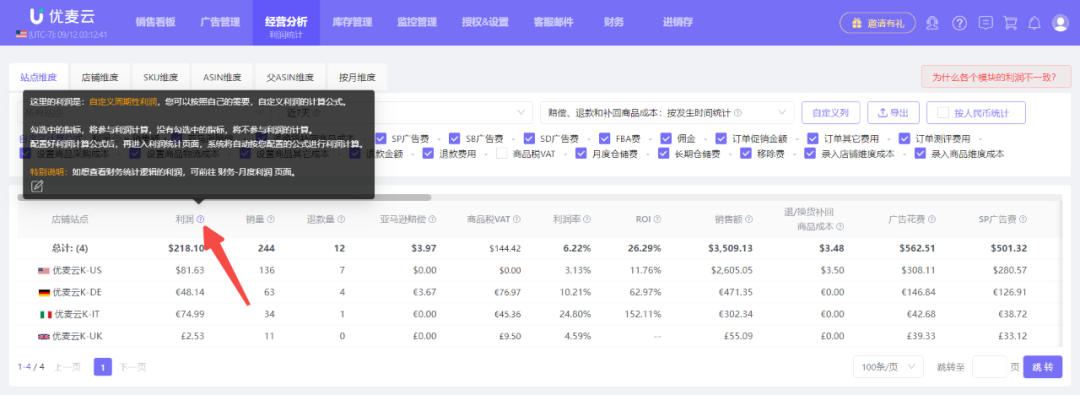
Task: Open the user avatar menu
Action: [1060, 23]
